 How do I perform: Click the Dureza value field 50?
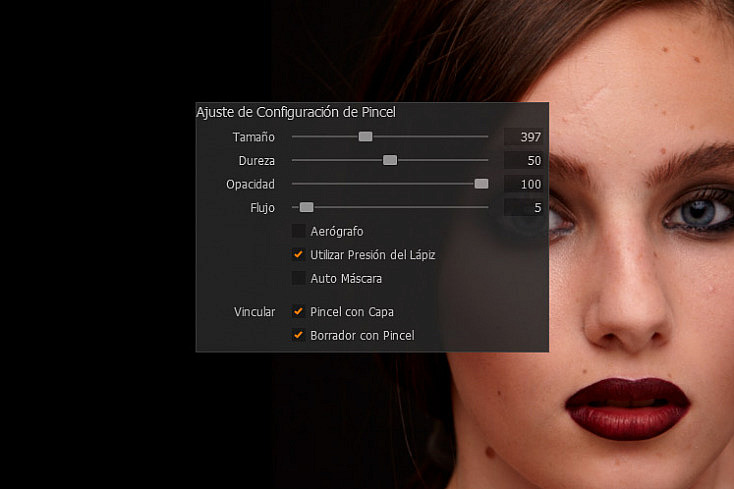click(x=523, y=161)
